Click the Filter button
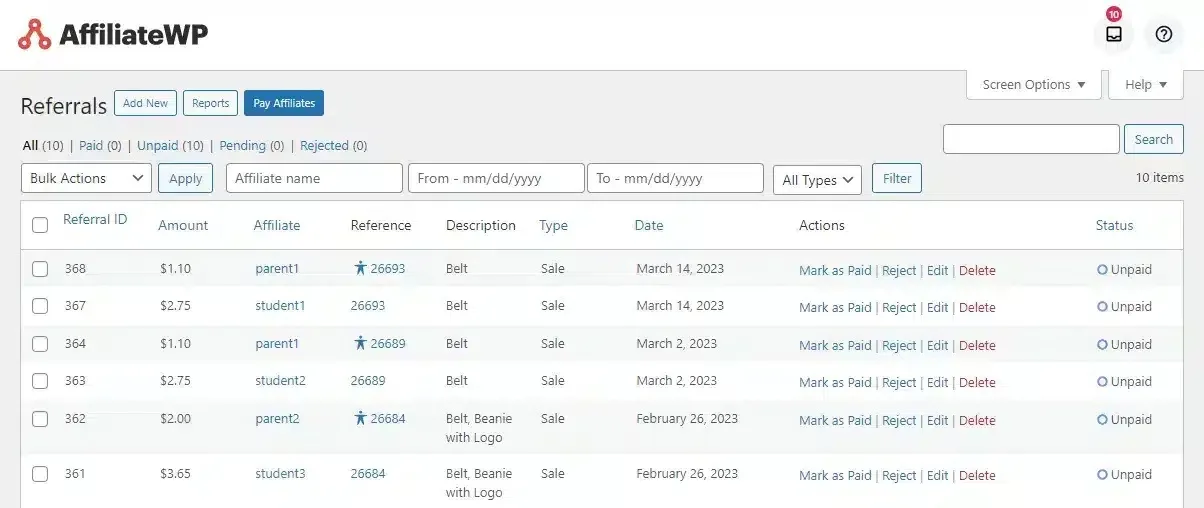 [x=897, y=178]
